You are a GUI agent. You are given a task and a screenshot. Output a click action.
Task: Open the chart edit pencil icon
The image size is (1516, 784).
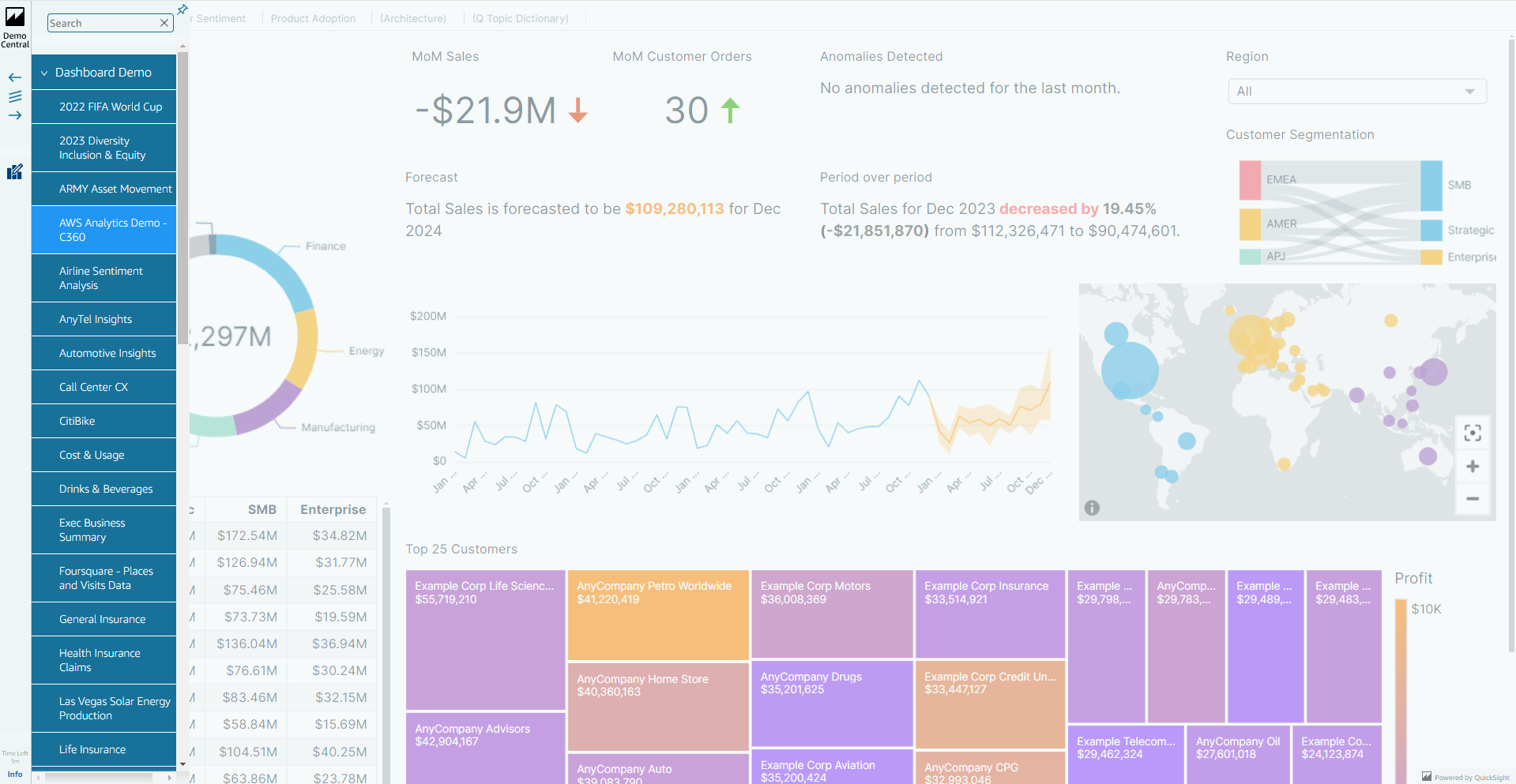(15, 172)
